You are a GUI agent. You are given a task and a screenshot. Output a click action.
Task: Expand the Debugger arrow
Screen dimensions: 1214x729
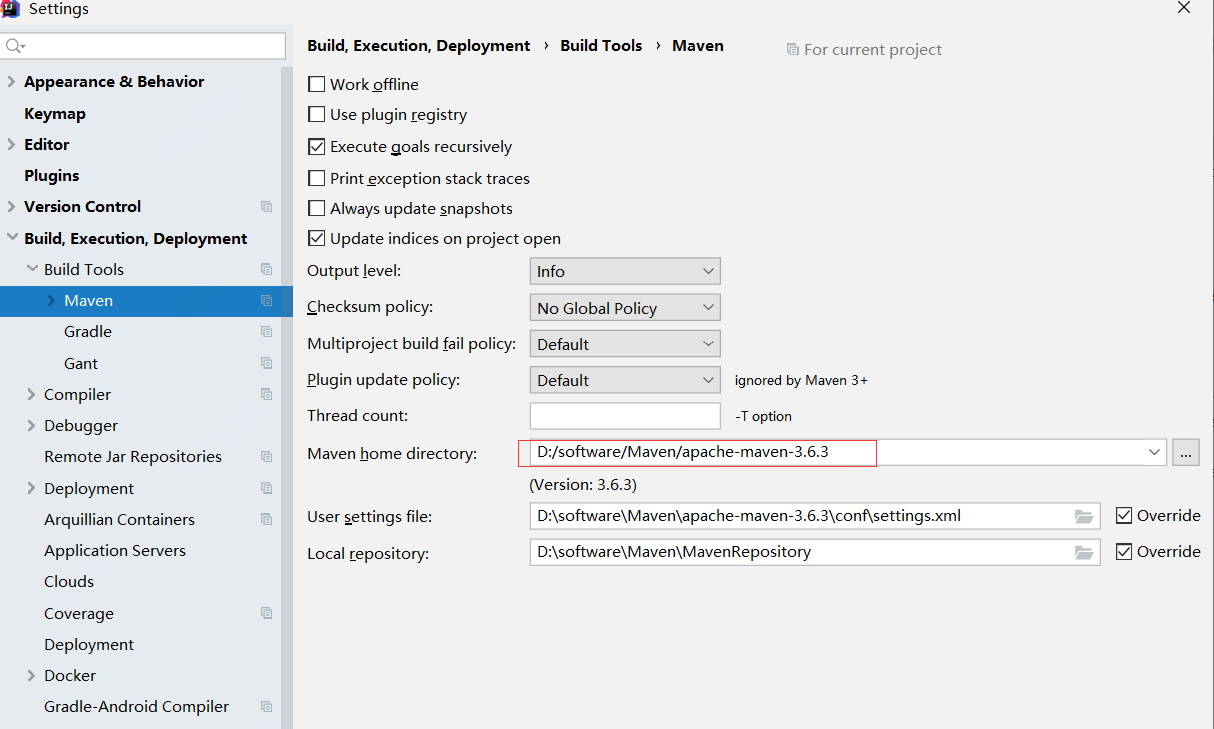(x=32, y=425)
